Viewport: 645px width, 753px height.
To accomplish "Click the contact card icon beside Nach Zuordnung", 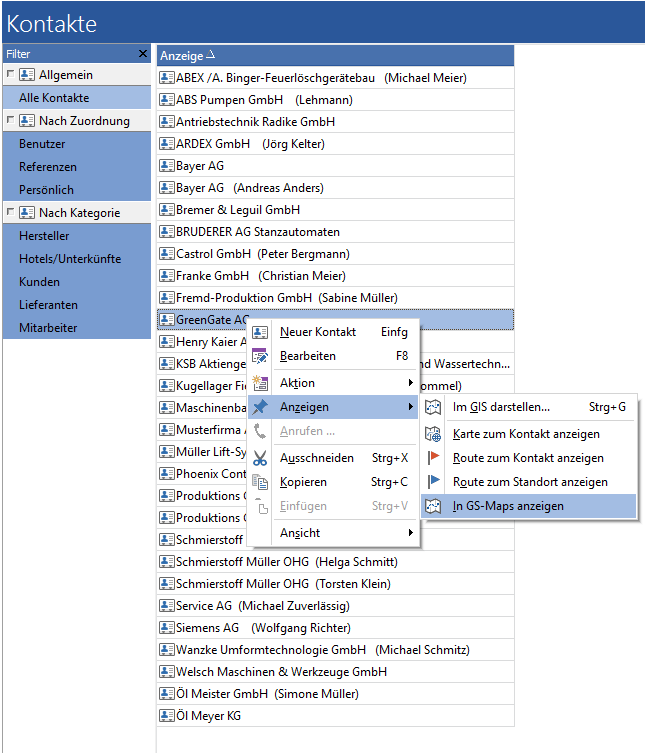I will tap(27, 121).
